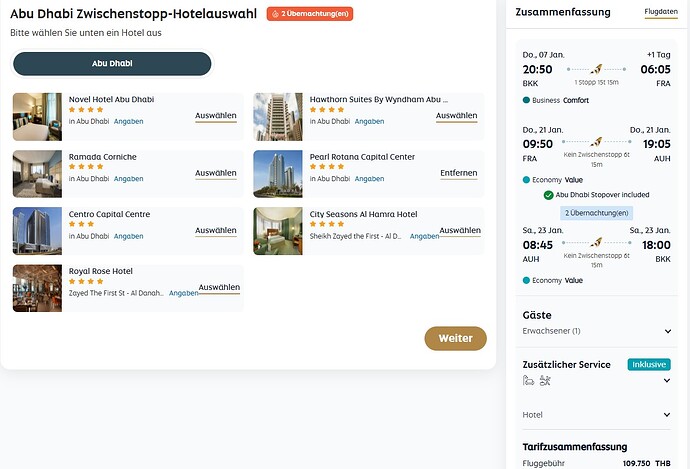Image resolution: width=690 pixels, height=469 pixels.
Task: Remove the selected Pearl Rotana Capital Center
Action: 459,173
